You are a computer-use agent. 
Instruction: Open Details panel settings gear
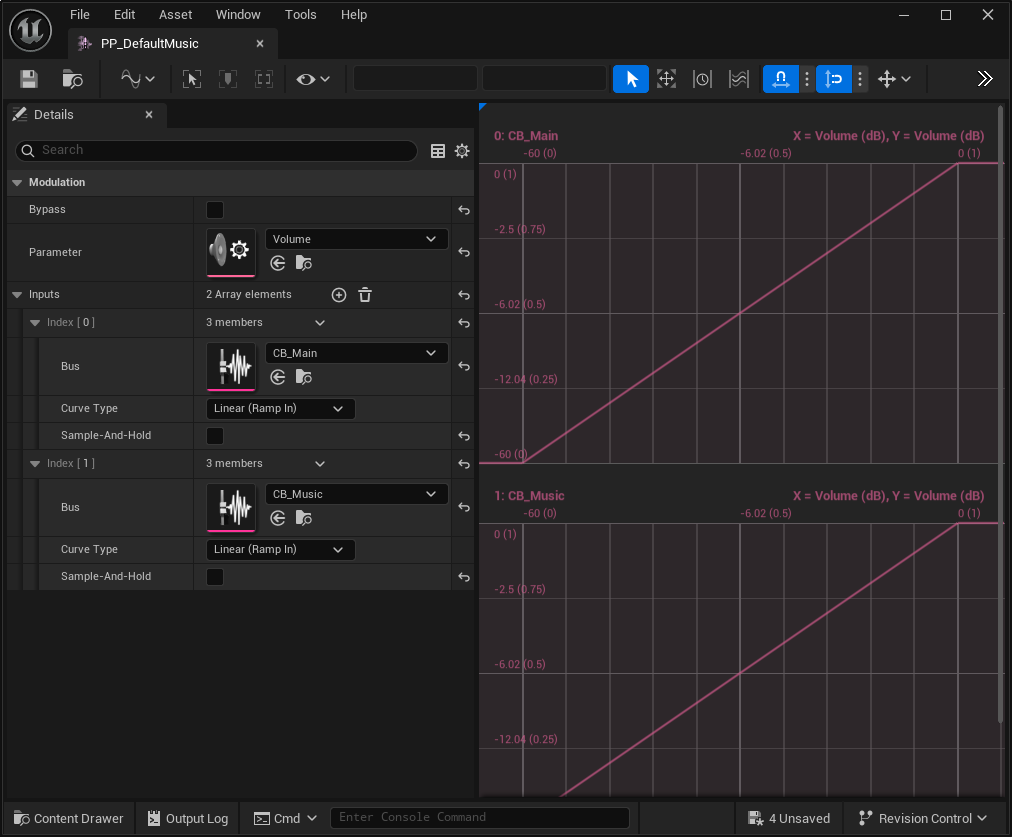[462, 151]
